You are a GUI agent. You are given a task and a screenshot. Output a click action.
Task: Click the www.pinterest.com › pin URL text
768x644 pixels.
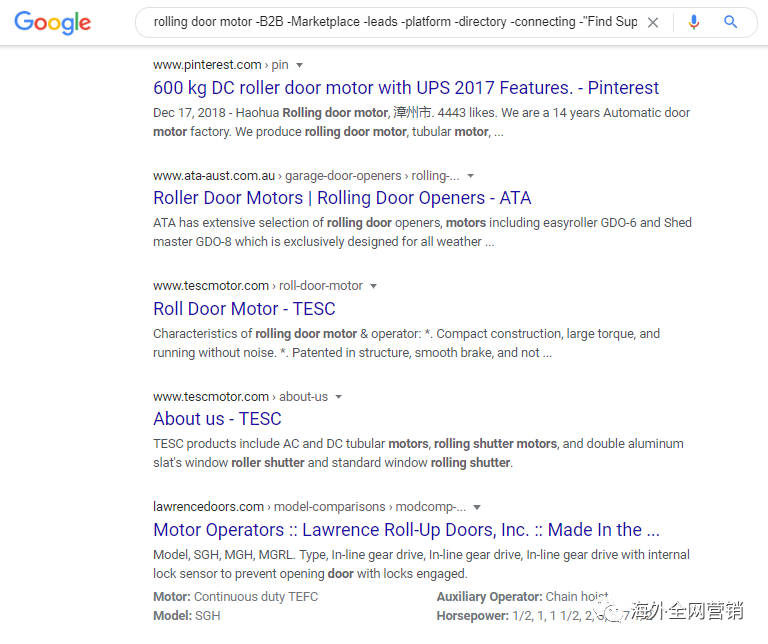[x=220, y=65]
